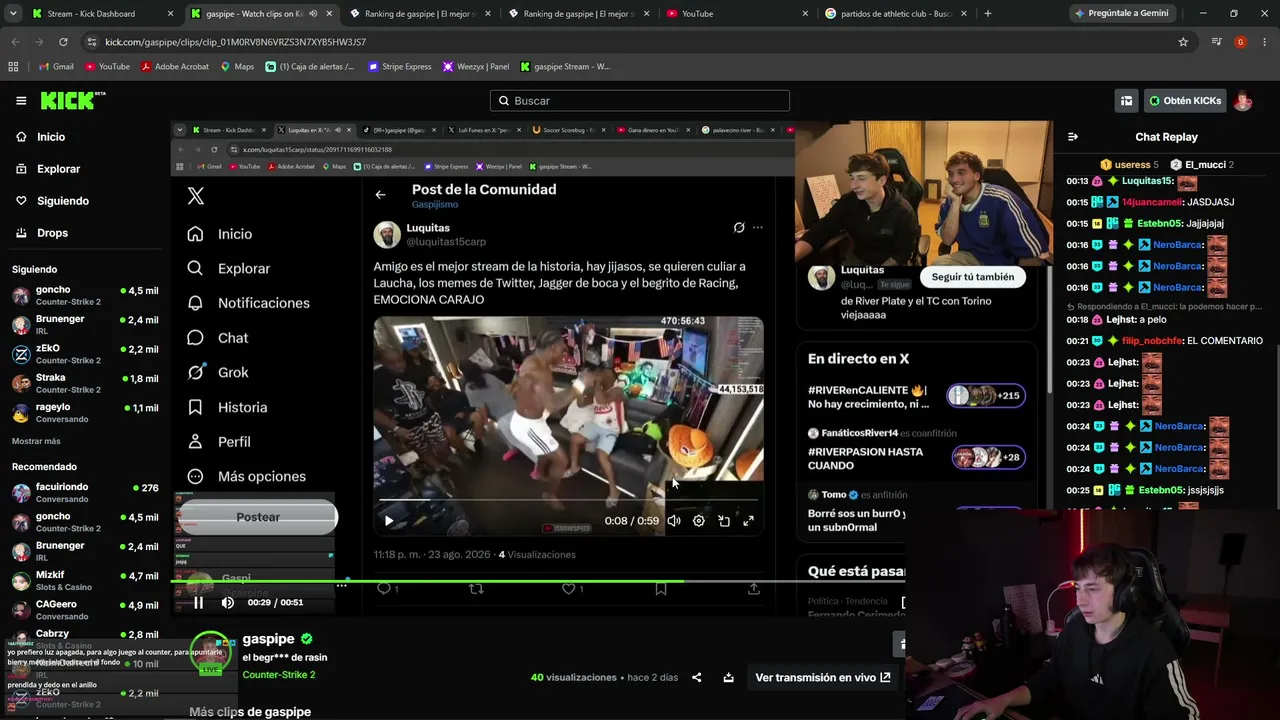The height and width of the screenshot is (720, 1280).
Task: Bookmark this page with the star
Action: coord(1183,42)
